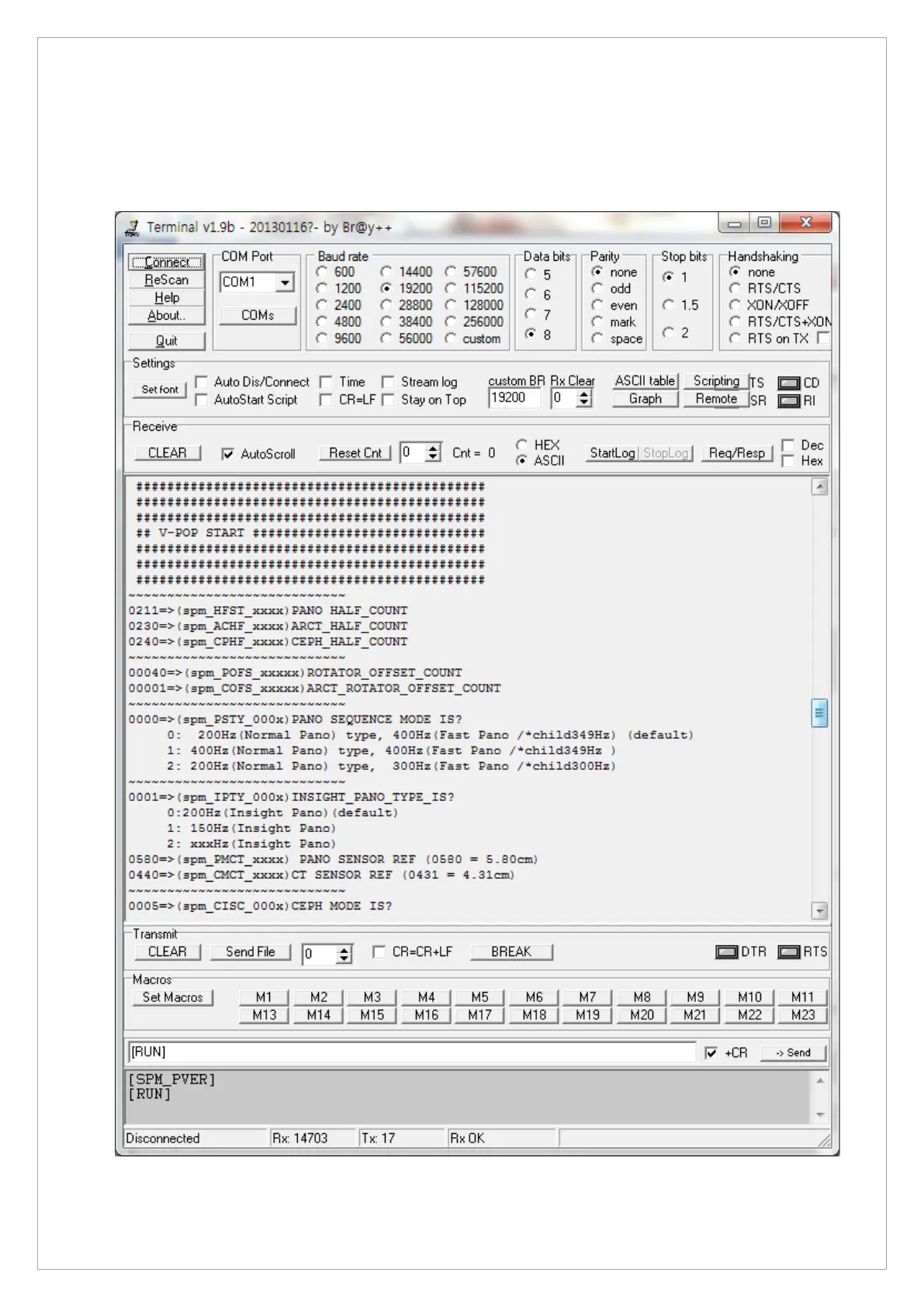Uncheck the AutoScroll checkbox
Screen dimensions: 924x1307
click(x=228, y=454)
